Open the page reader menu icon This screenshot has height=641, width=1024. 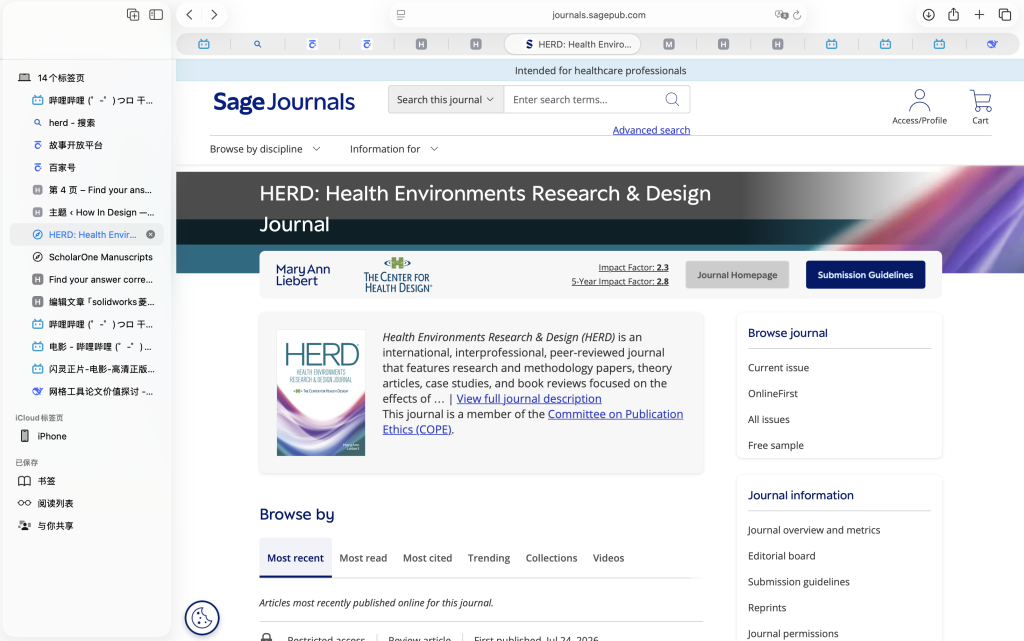point(401,15)
